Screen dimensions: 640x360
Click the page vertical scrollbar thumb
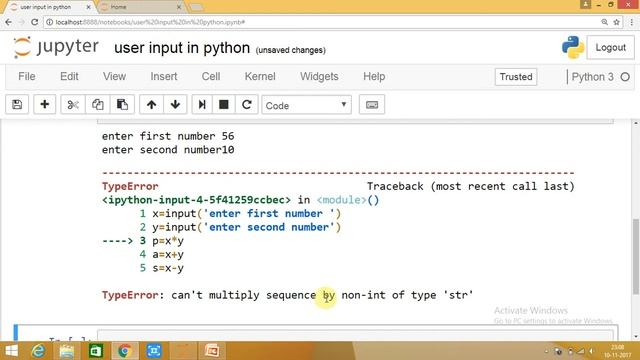636,256
